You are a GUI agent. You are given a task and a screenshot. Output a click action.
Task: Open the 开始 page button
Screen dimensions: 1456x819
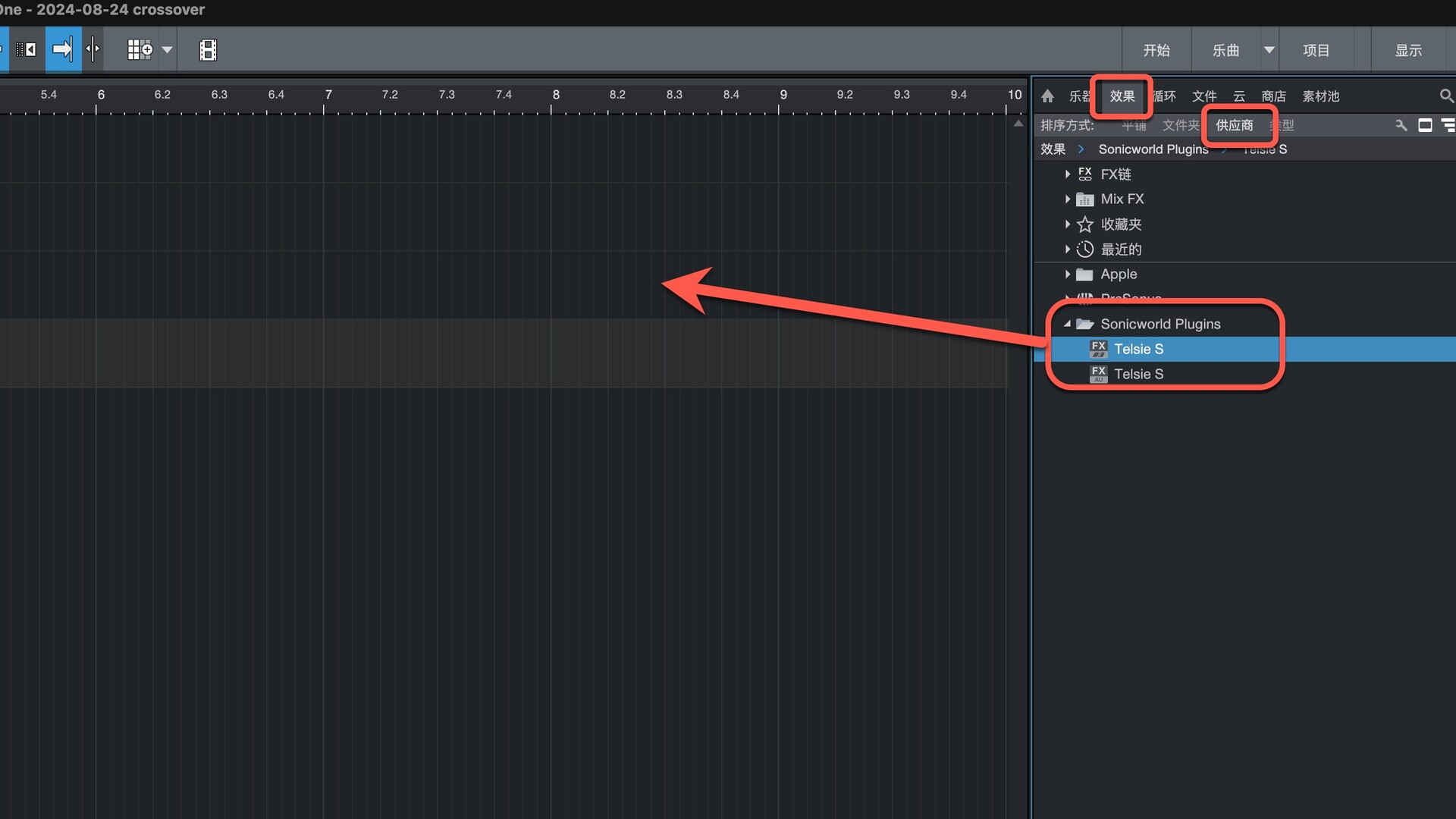point(1156,50)
